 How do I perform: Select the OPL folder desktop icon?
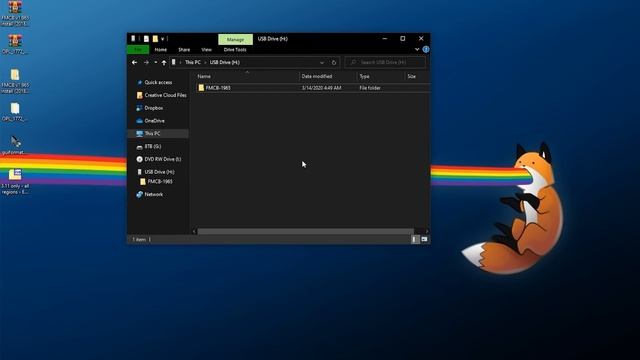(x=15, y=112)
